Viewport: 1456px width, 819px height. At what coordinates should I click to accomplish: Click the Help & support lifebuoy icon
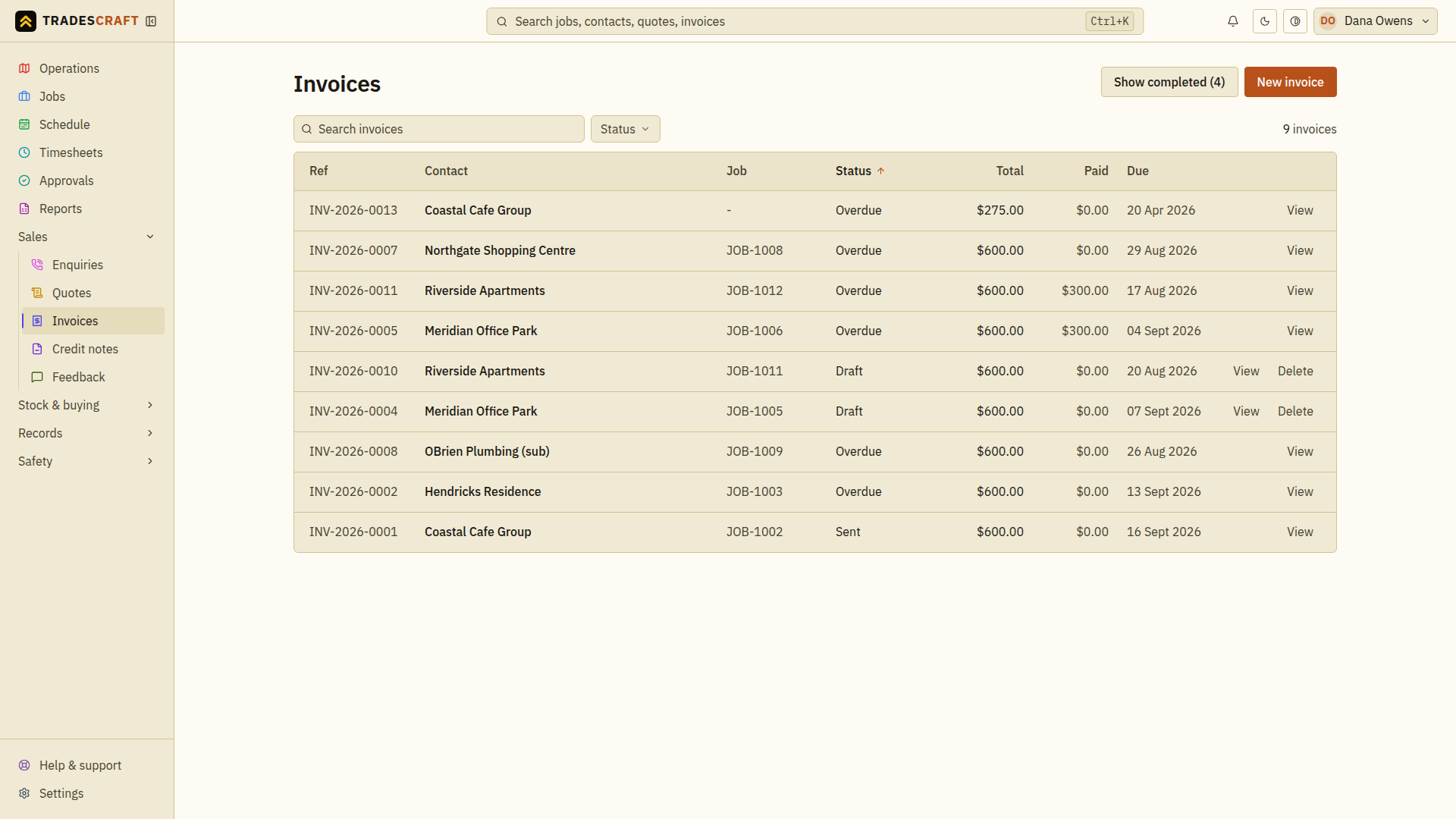(24, 765)
